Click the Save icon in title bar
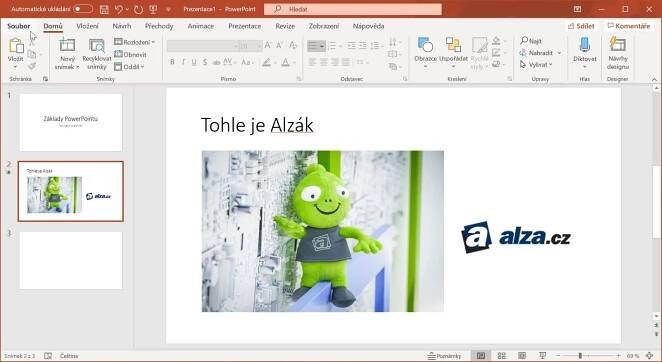The width and height of the screenshot is (662, 362). click(x=104, y=9)
